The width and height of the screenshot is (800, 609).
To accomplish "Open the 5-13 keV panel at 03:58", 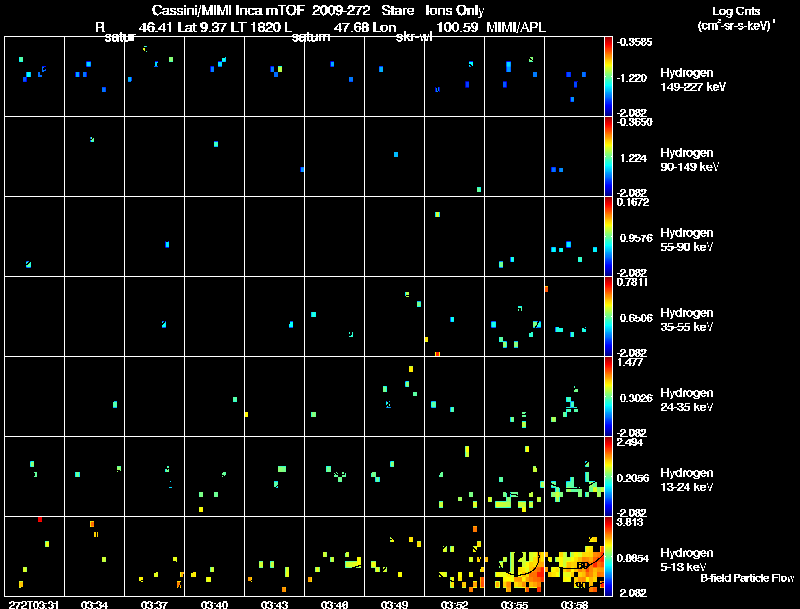I will (x=574, y=556).
